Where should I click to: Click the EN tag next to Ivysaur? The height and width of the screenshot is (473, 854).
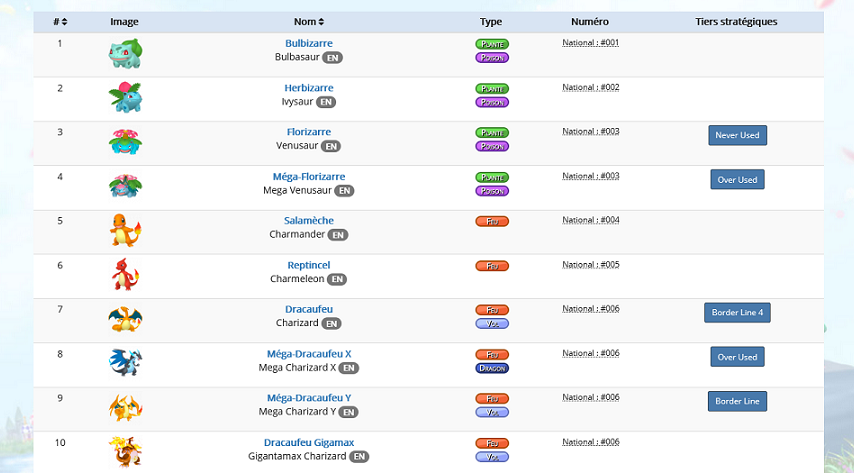click(326, 102)
